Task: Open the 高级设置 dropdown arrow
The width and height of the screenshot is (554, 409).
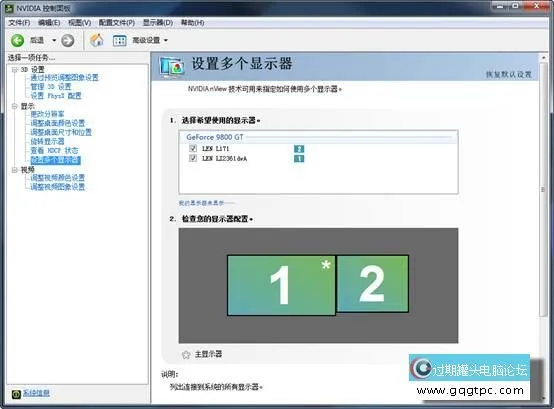Action: pyautogui.click(x=166, y=41)
